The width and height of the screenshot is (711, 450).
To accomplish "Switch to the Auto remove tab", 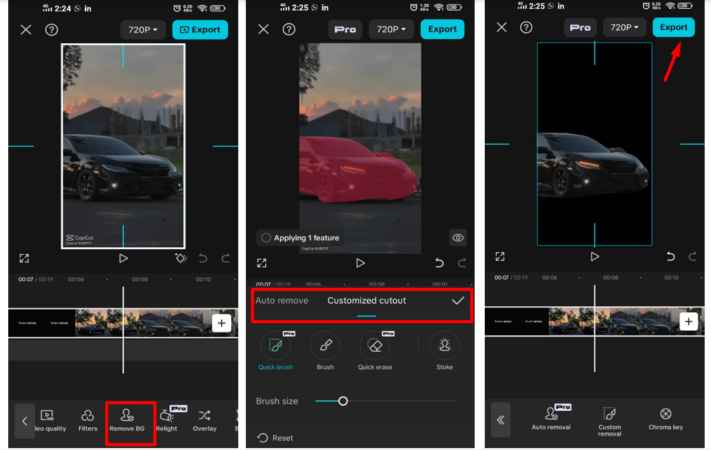I will click(x=281, y=300).
